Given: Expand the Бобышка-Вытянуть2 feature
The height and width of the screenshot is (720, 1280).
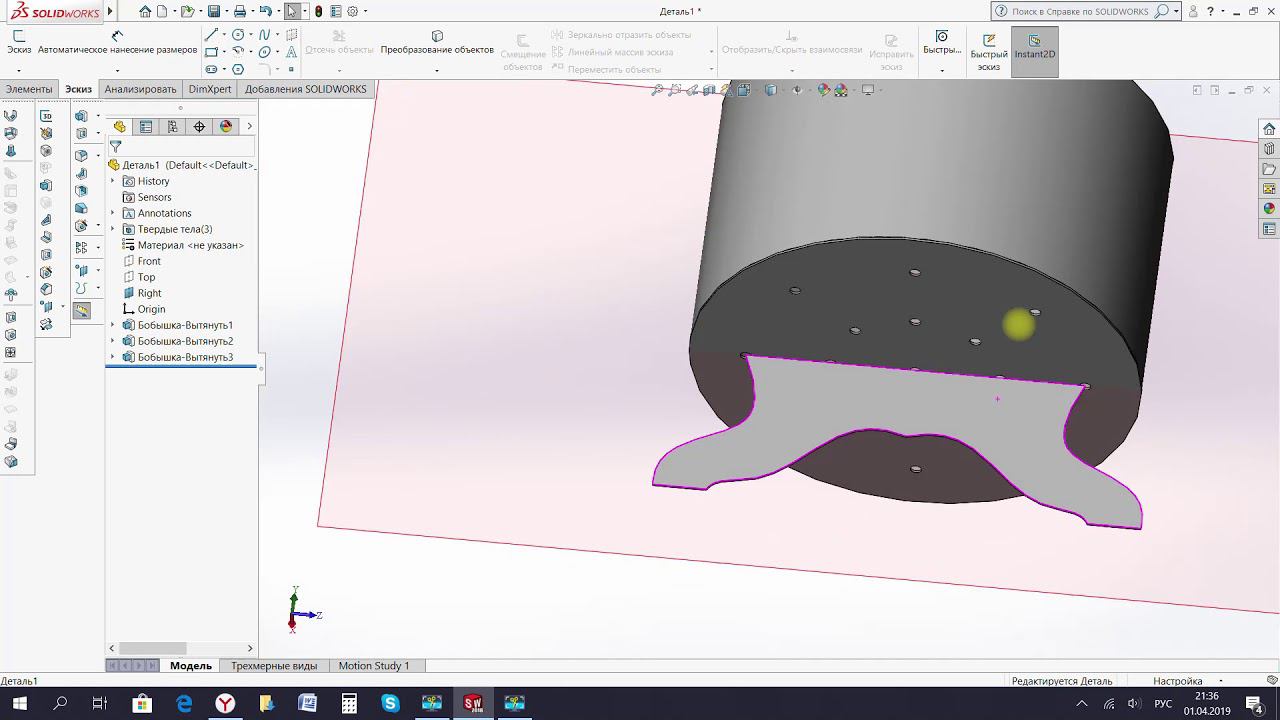Looking at the screenshot, I should tap(113, 341).
